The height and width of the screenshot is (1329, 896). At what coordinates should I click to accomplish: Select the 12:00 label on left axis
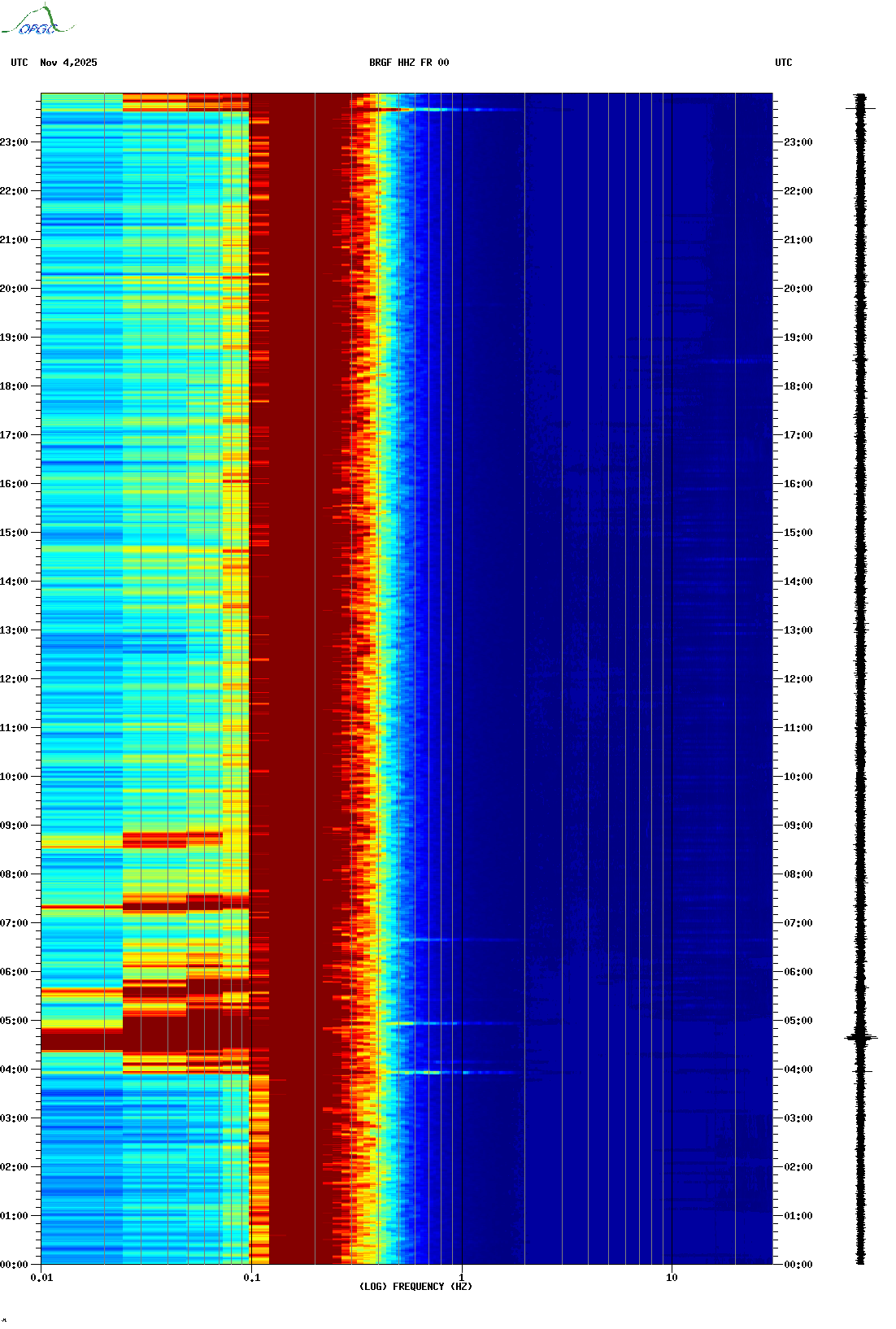point(14,679)
